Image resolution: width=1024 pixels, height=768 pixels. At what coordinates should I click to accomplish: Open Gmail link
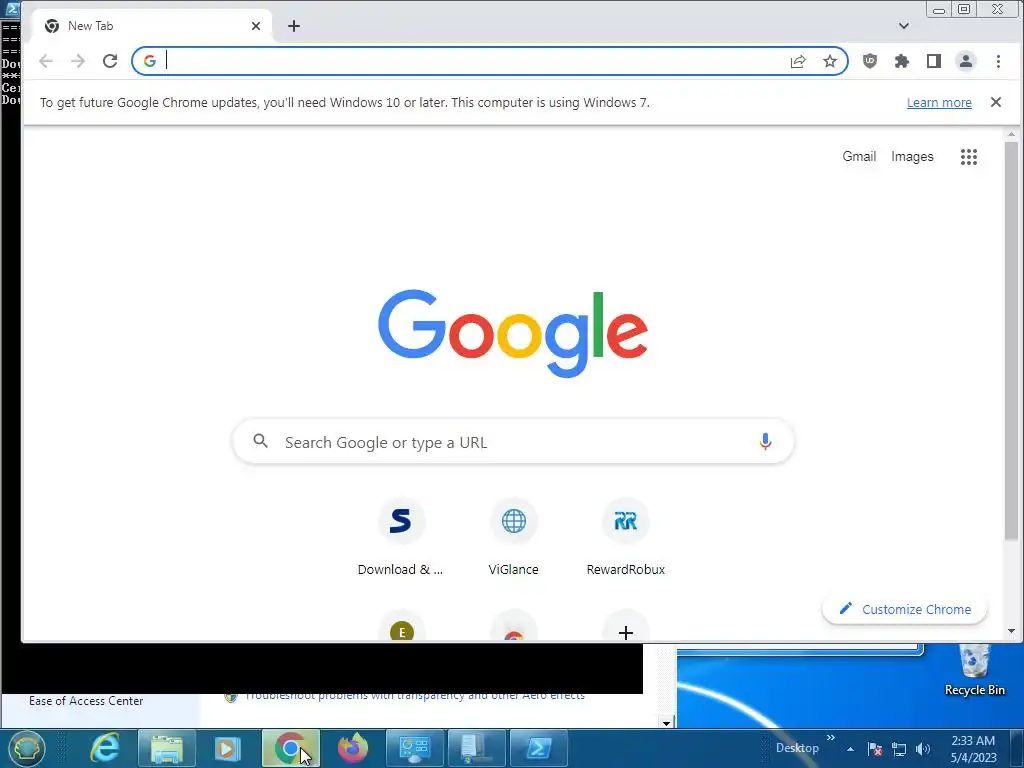[859, 157]
